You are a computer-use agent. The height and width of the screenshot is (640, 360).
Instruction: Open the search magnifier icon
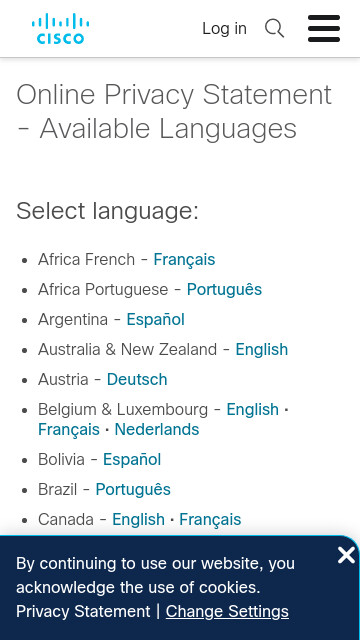pos(274,29)
